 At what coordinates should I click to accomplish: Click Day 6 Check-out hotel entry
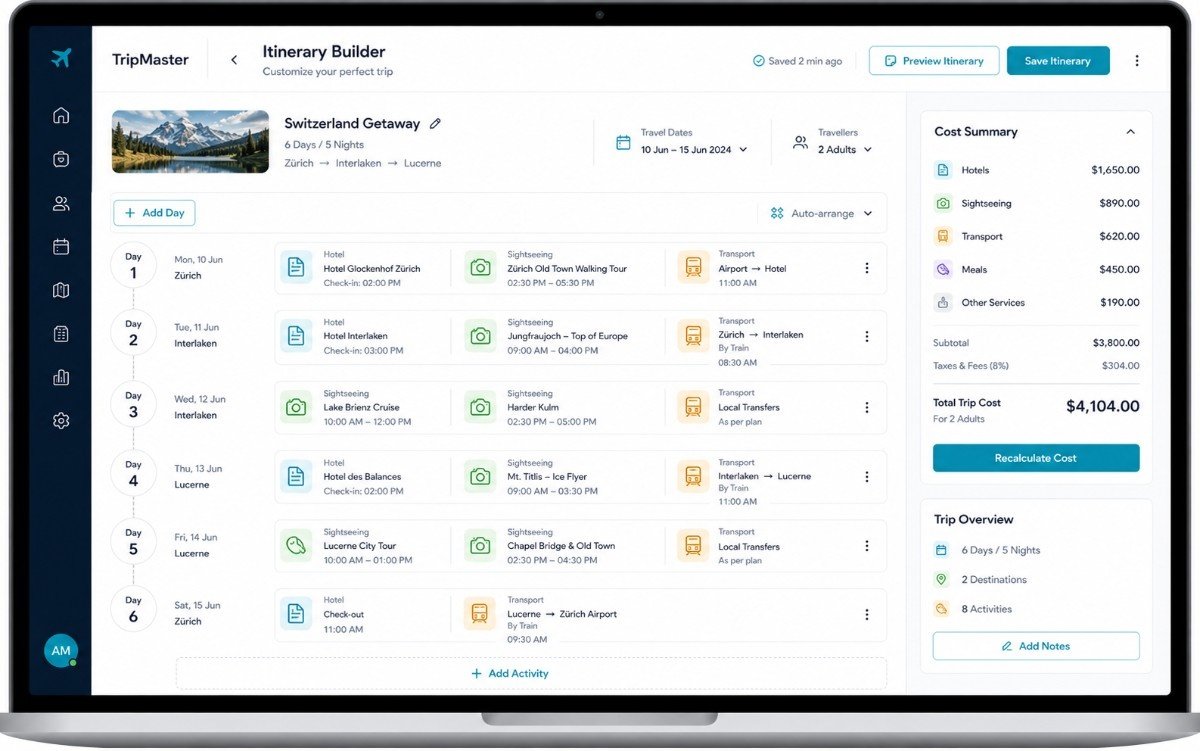point(360,614)
